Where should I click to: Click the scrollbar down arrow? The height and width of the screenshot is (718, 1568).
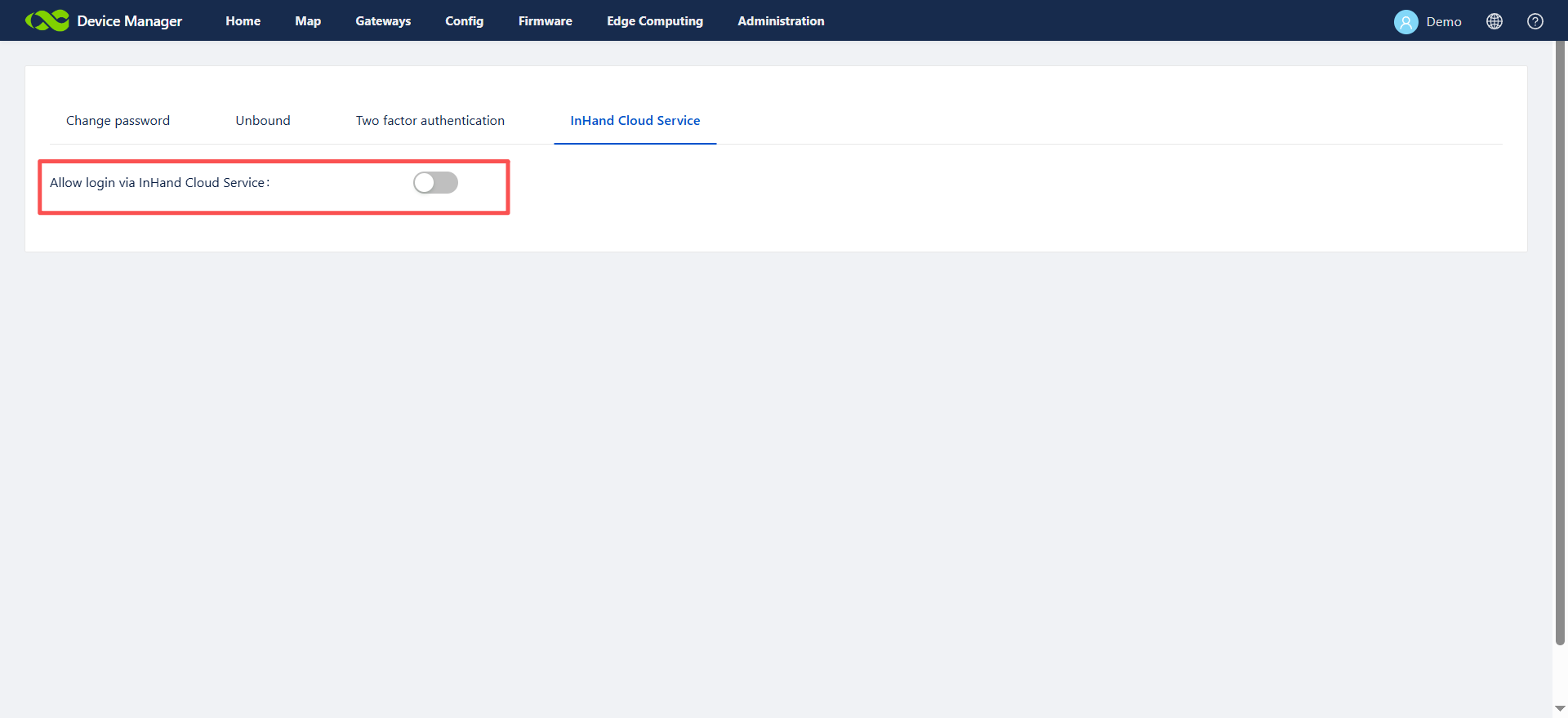1560,709
